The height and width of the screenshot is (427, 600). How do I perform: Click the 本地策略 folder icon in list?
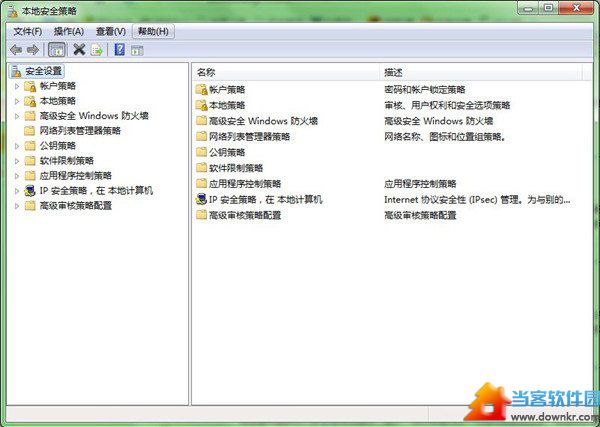201,105
